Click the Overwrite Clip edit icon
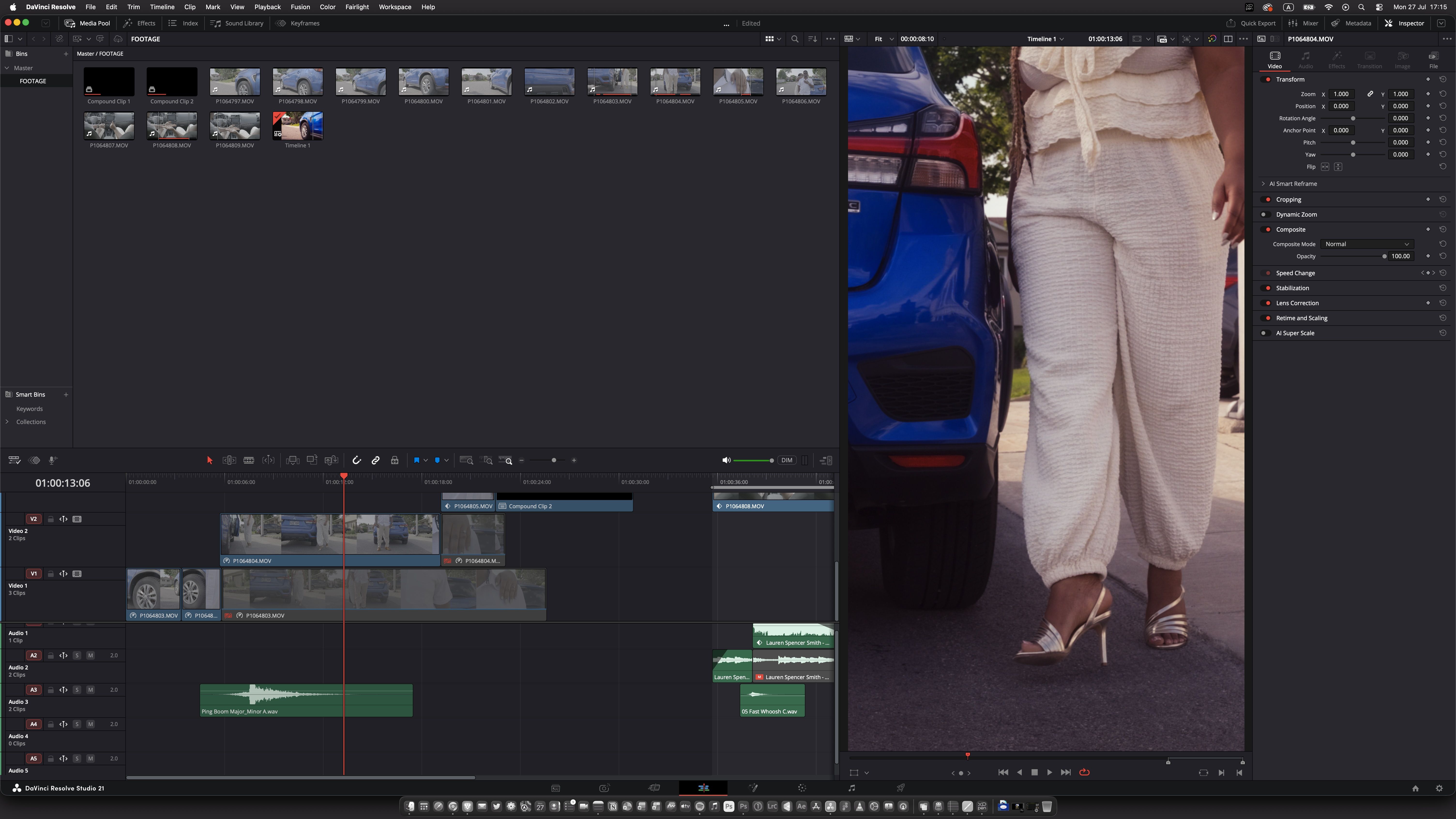 pos(312,461)
